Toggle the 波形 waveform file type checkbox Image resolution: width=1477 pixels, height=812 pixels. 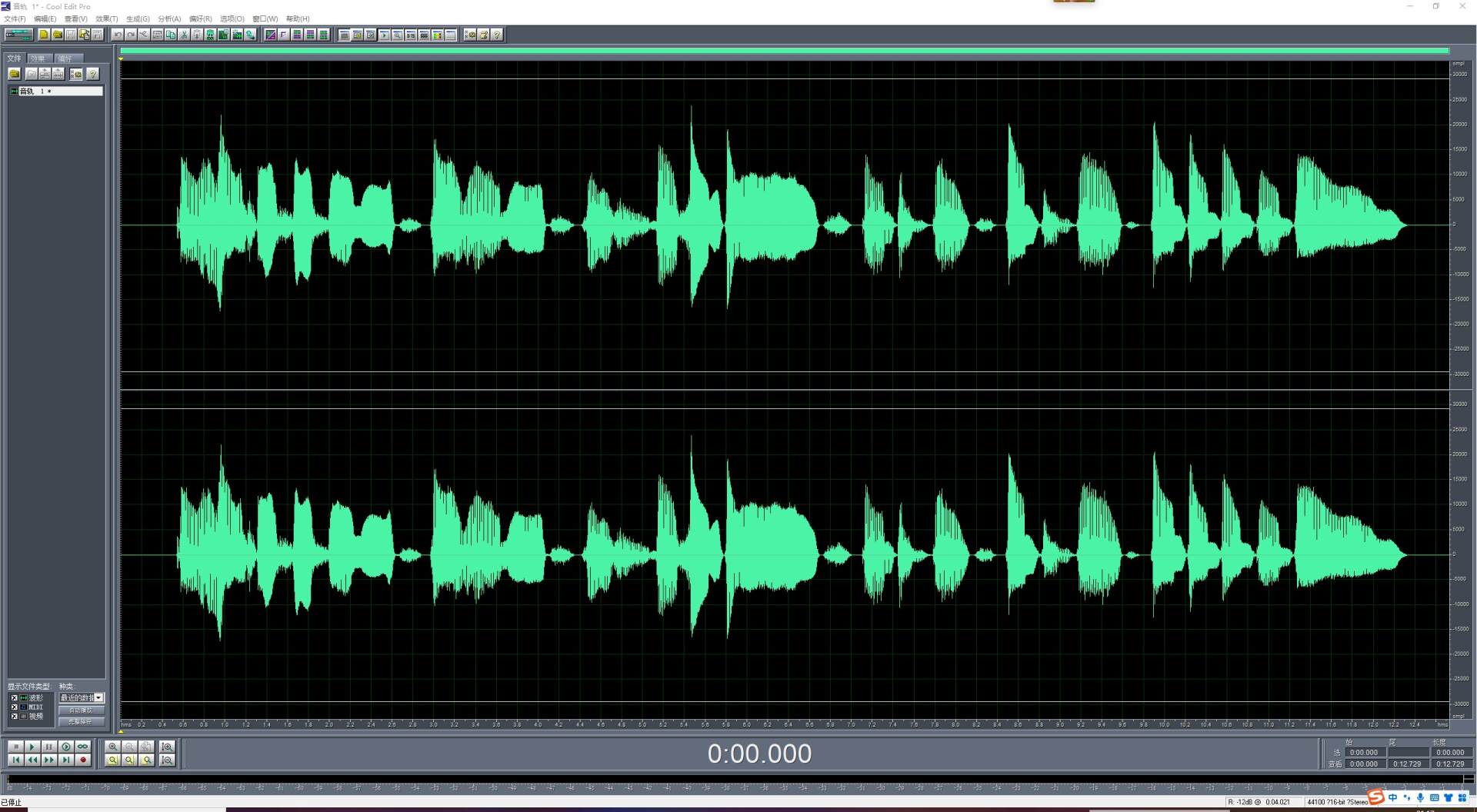tap(14, 698)
